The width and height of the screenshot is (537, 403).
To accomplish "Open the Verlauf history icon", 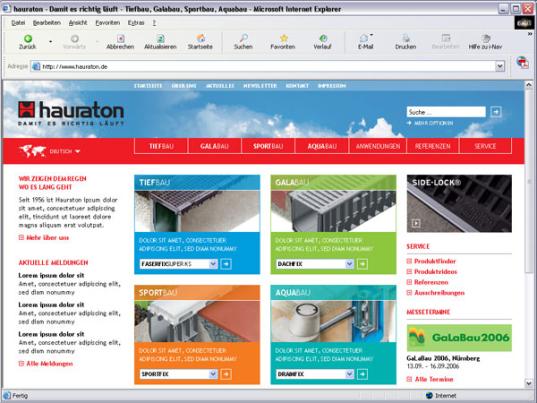I will tap(323, 38).
